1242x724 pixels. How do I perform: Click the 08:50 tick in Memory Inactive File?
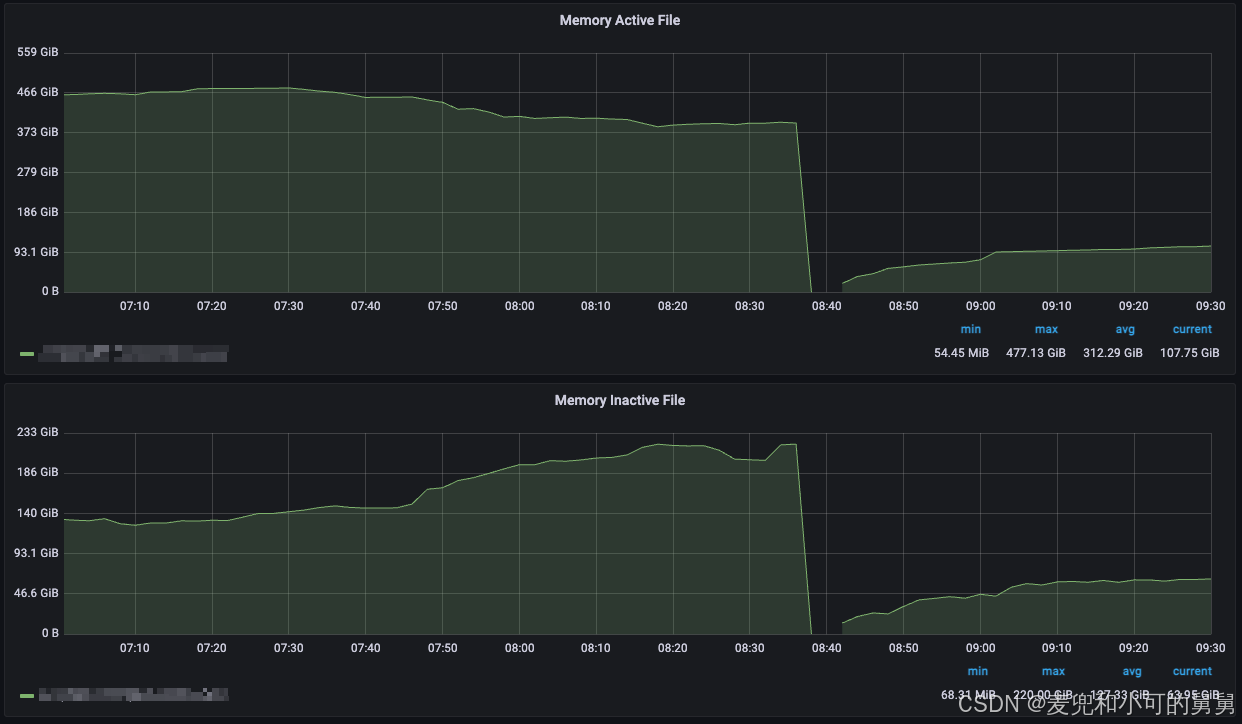[x=903, y=648]
